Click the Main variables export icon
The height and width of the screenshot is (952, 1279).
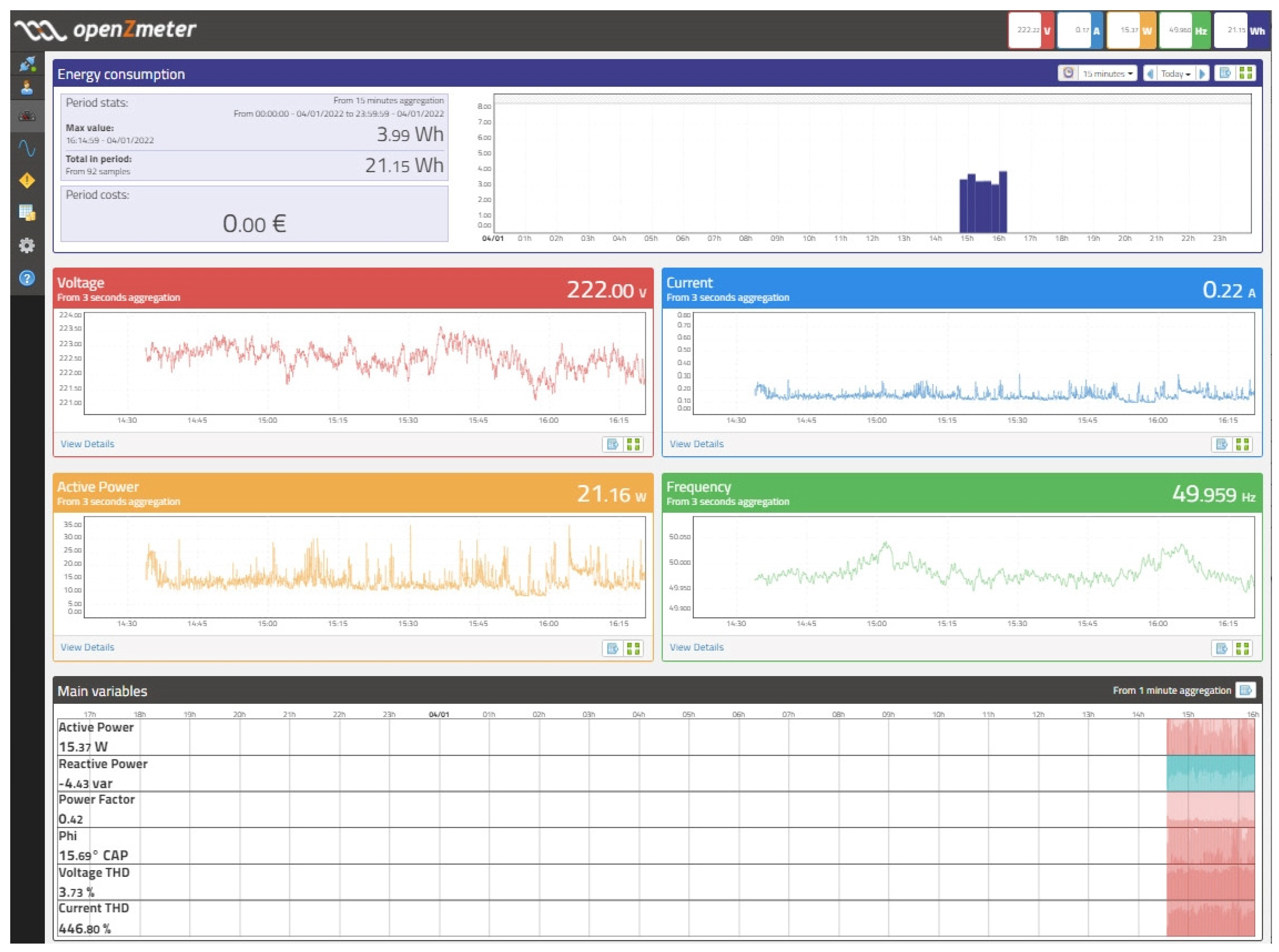[x=1245, y=690]
